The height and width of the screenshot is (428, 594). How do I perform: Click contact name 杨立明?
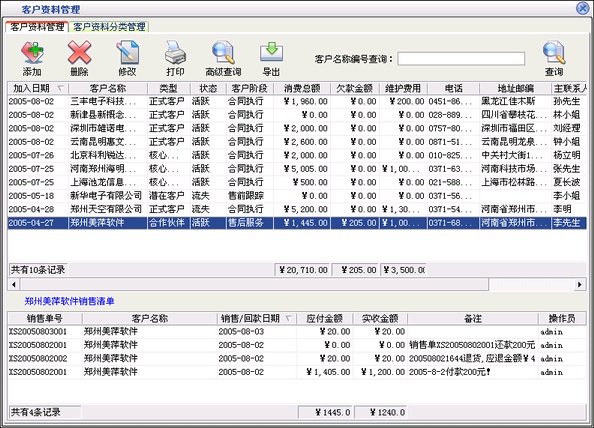pos(566,155)
